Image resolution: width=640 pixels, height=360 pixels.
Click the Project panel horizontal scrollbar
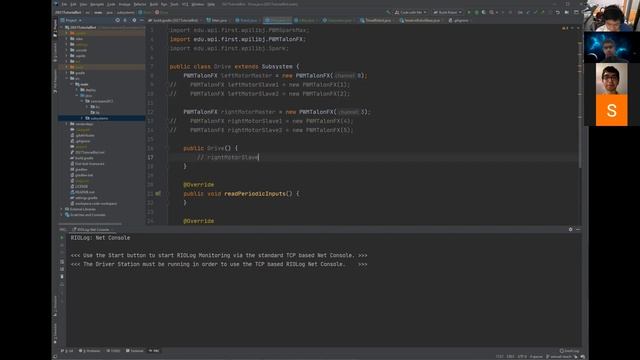[90, 224]
